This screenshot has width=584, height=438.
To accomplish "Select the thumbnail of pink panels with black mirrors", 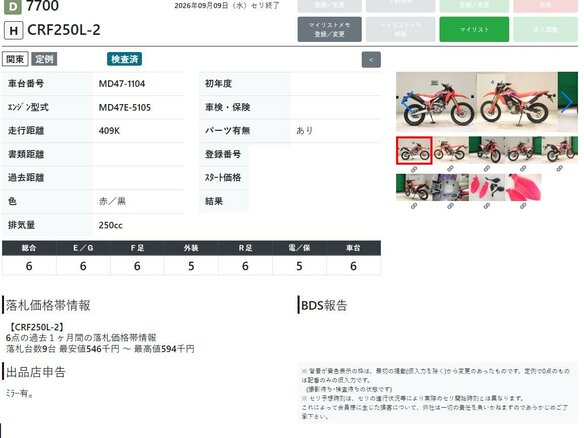I will pos(487,187).
